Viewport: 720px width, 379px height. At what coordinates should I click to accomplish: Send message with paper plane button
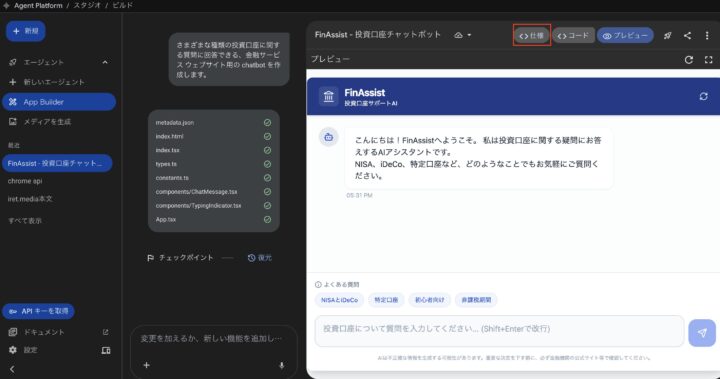point(702,333)
